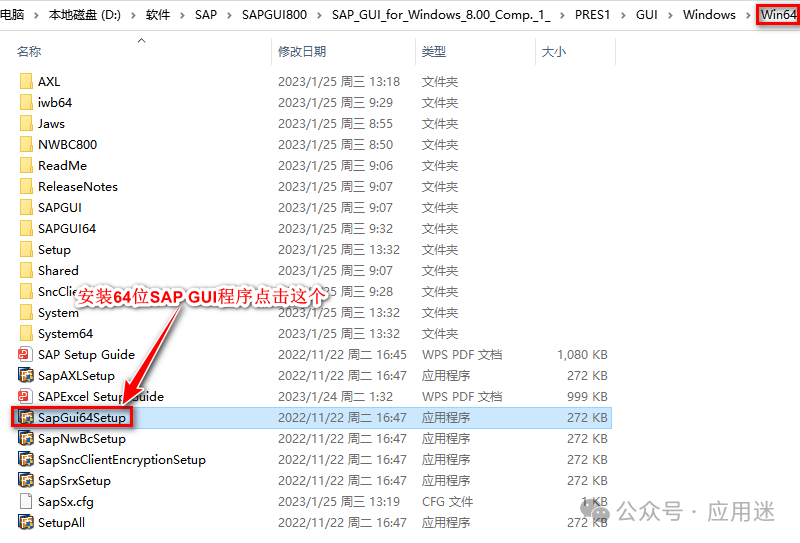
Task: Click the Shared folder icon
Action: click(x=26, y=270)
